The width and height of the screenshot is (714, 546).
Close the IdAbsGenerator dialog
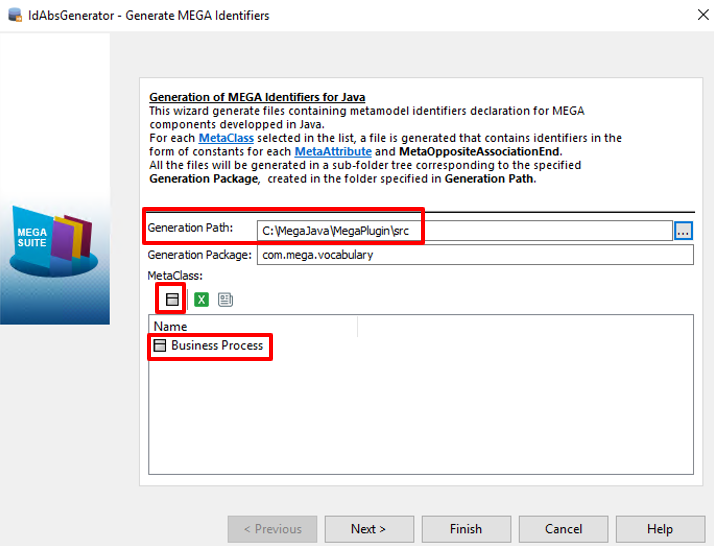(x=703, y=15)
